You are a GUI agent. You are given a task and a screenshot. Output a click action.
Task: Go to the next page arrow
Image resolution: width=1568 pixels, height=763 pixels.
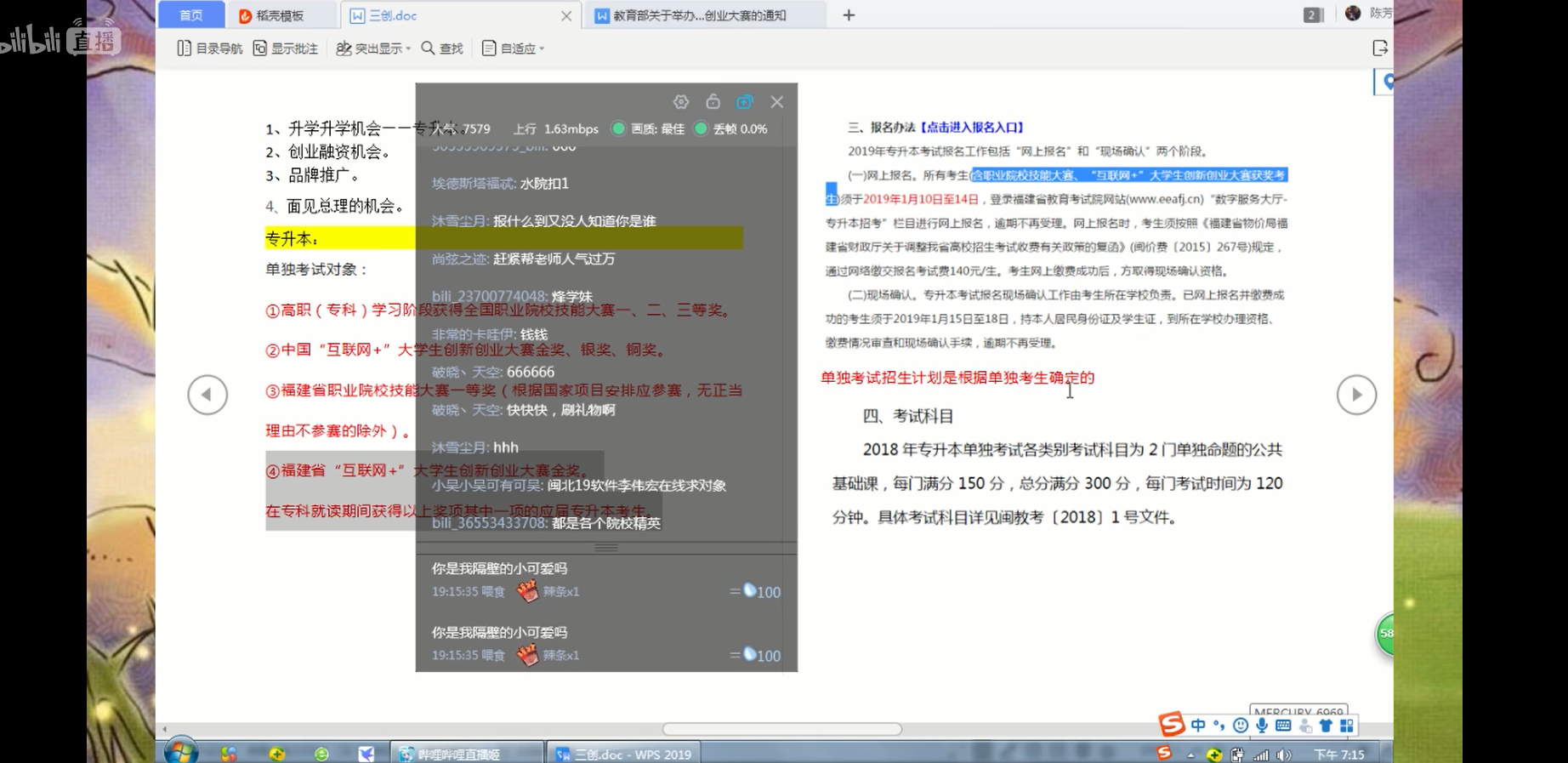click(x=1356, y=395)
